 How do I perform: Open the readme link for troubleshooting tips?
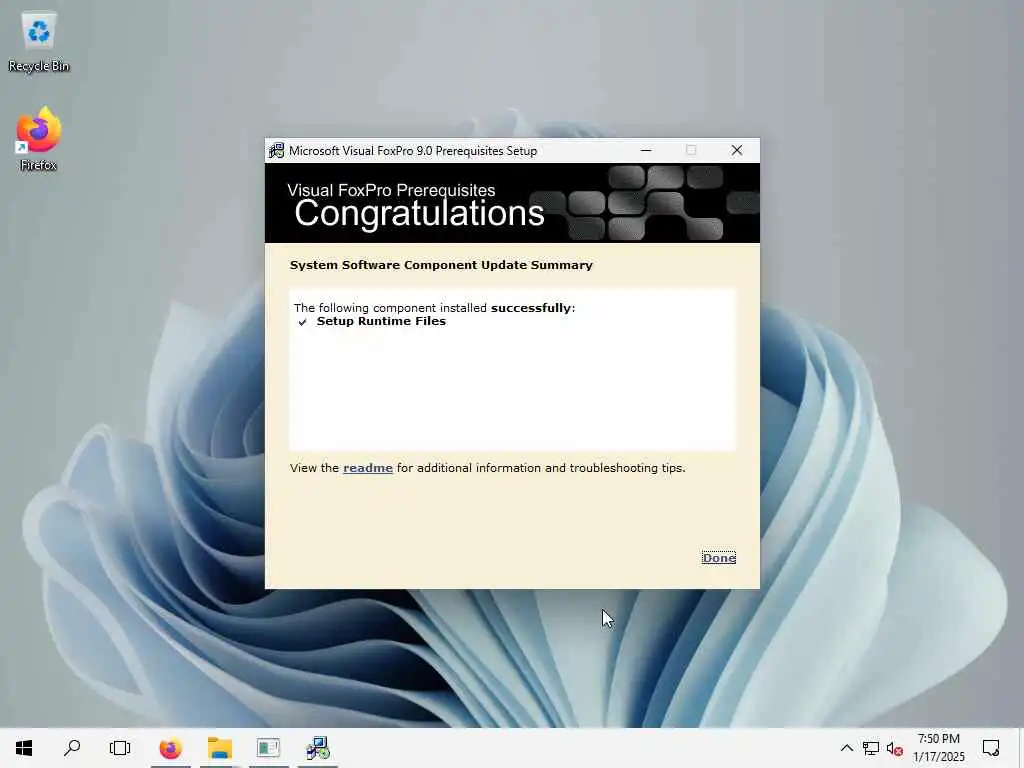point(368,468)
